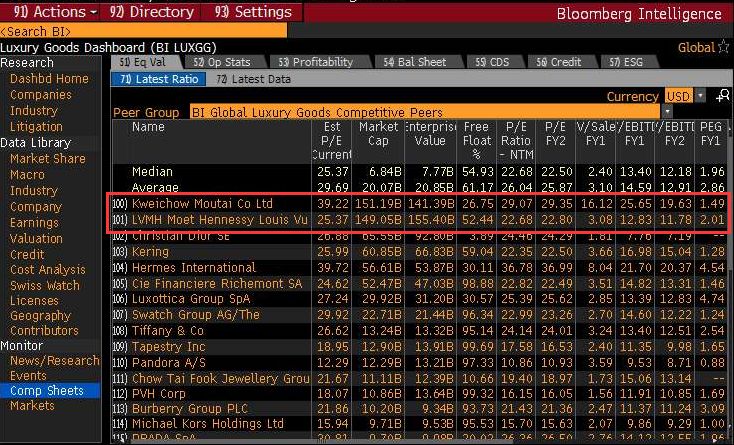Switch to the Bal Sheet tab
Screen dimensions: 734x445
pyautogui.click(x=415, y=62)
